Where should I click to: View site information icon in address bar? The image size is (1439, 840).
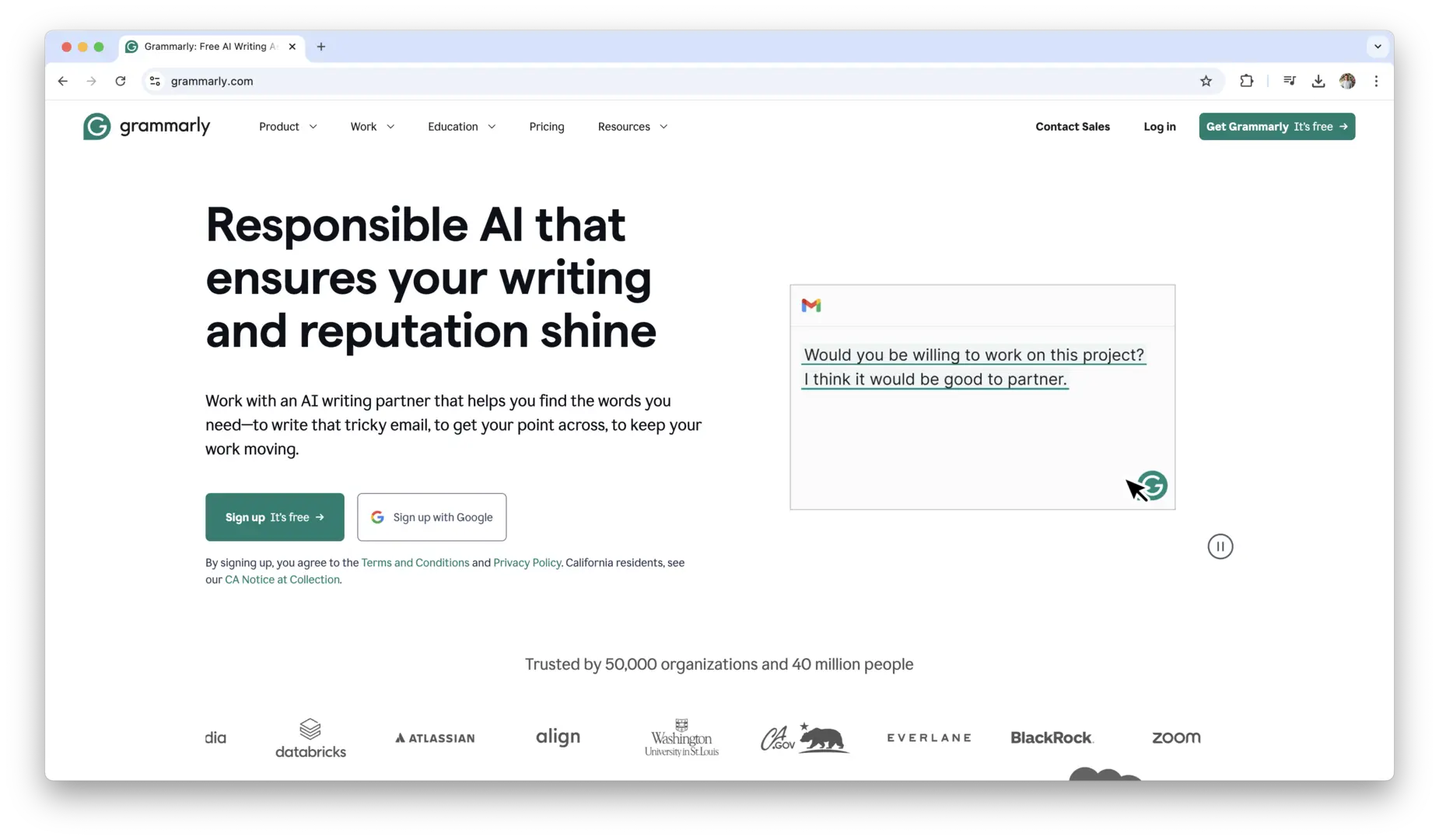click(x=155, y=81)
